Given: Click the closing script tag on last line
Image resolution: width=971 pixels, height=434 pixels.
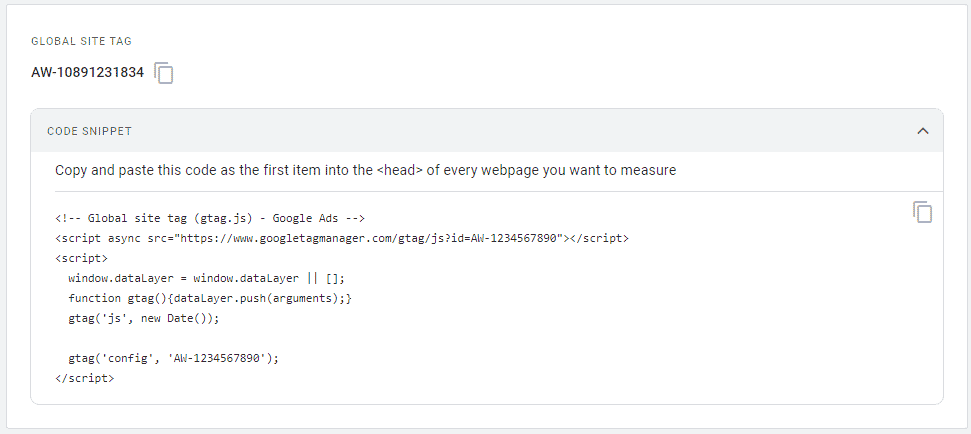Looking at the screenshot, I should pos(84,378).
